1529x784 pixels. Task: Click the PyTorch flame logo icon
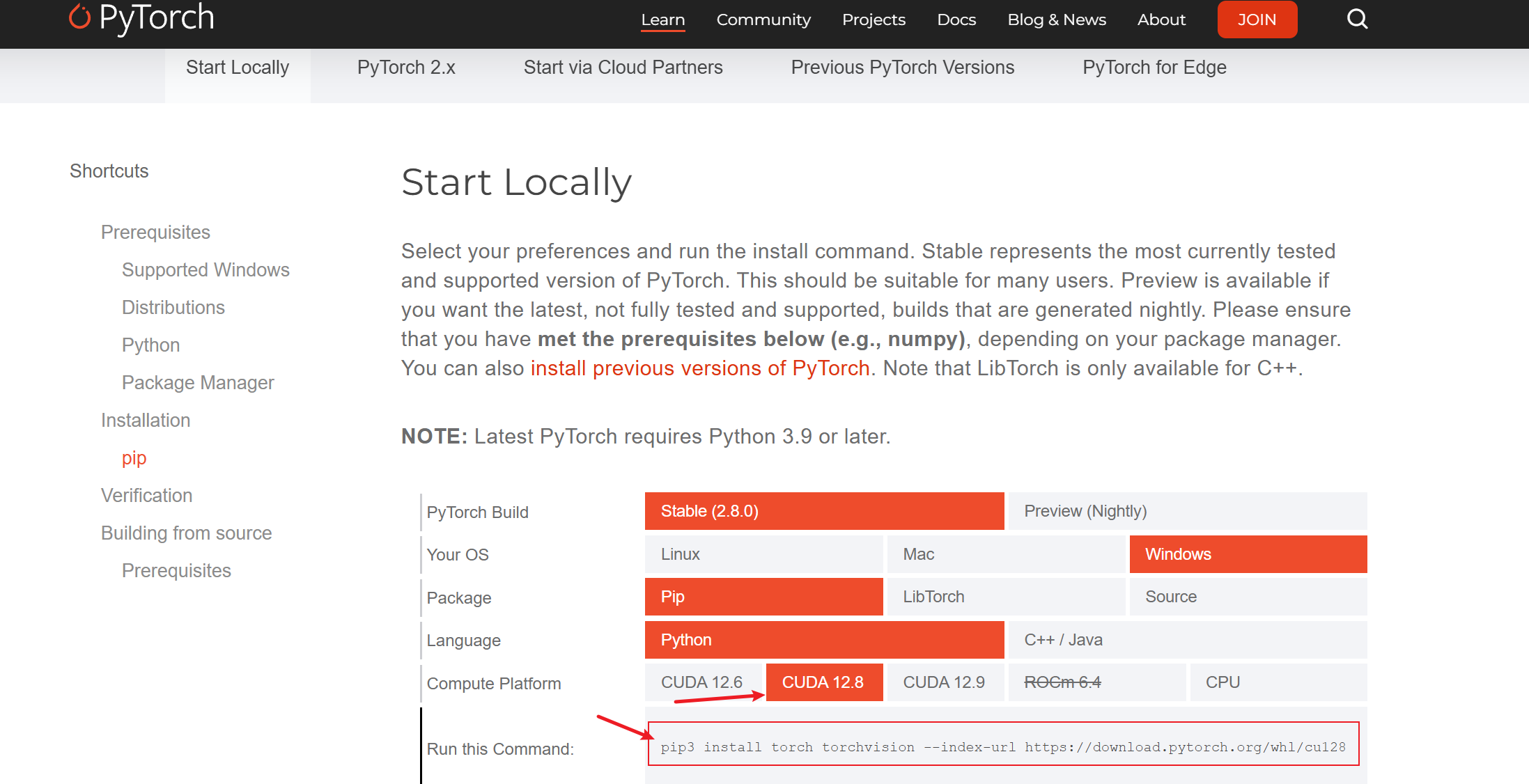[80, 17]
